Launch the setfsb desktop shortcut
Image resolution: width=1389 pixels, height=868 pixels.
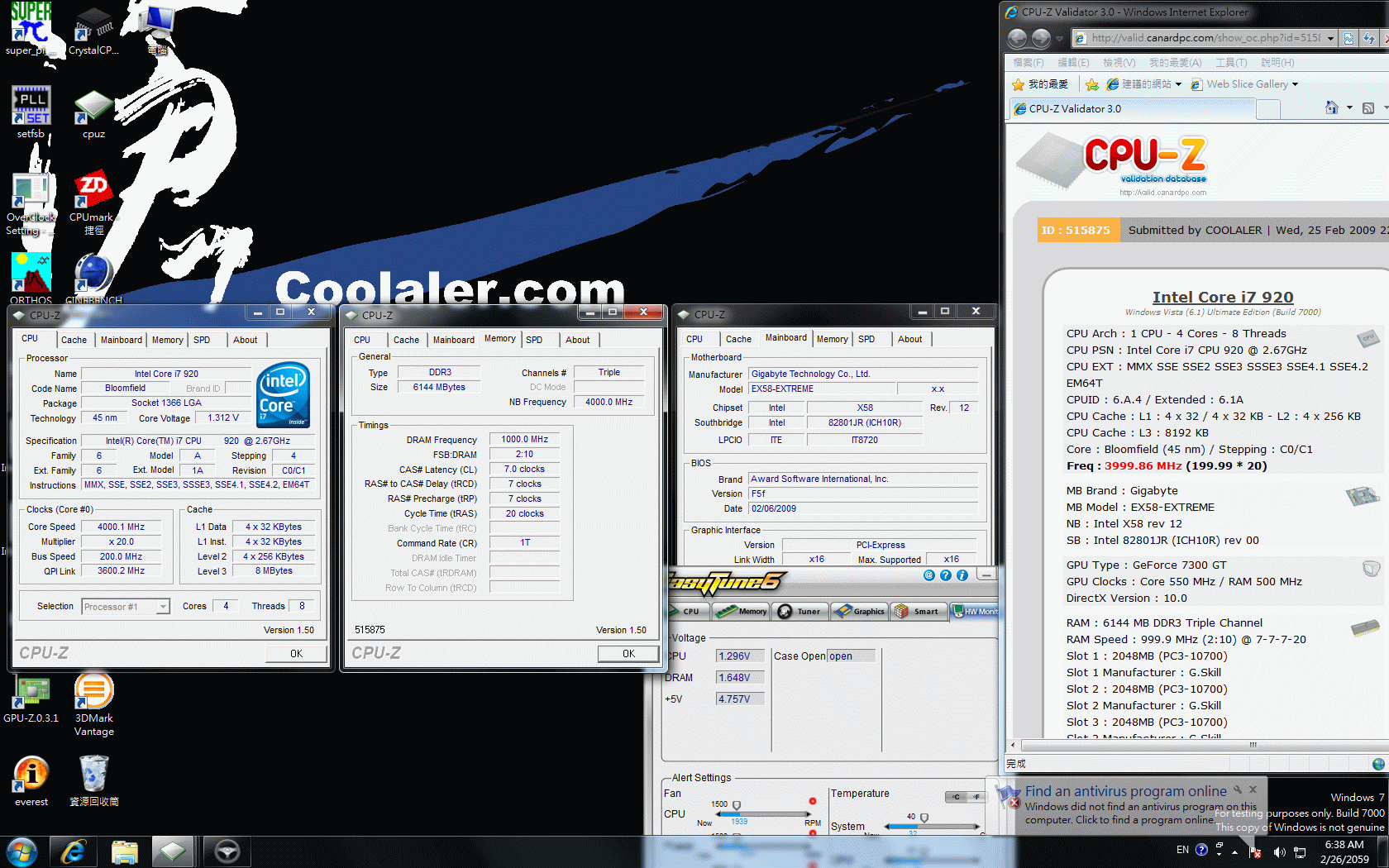click(x=31, y=112)
